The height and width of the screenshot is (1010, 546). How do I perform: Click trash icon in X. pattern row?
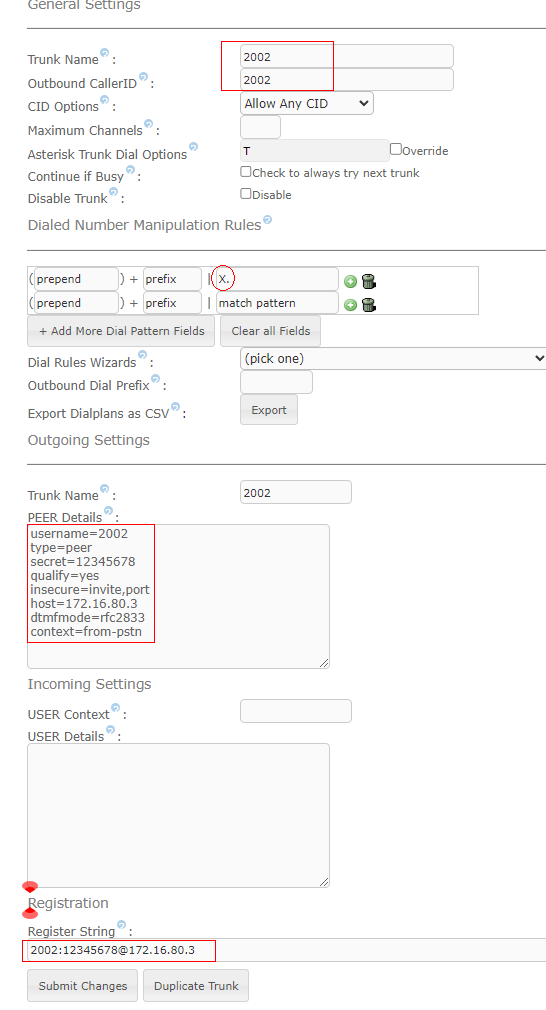pyautogui.click(x=369, y=281)
